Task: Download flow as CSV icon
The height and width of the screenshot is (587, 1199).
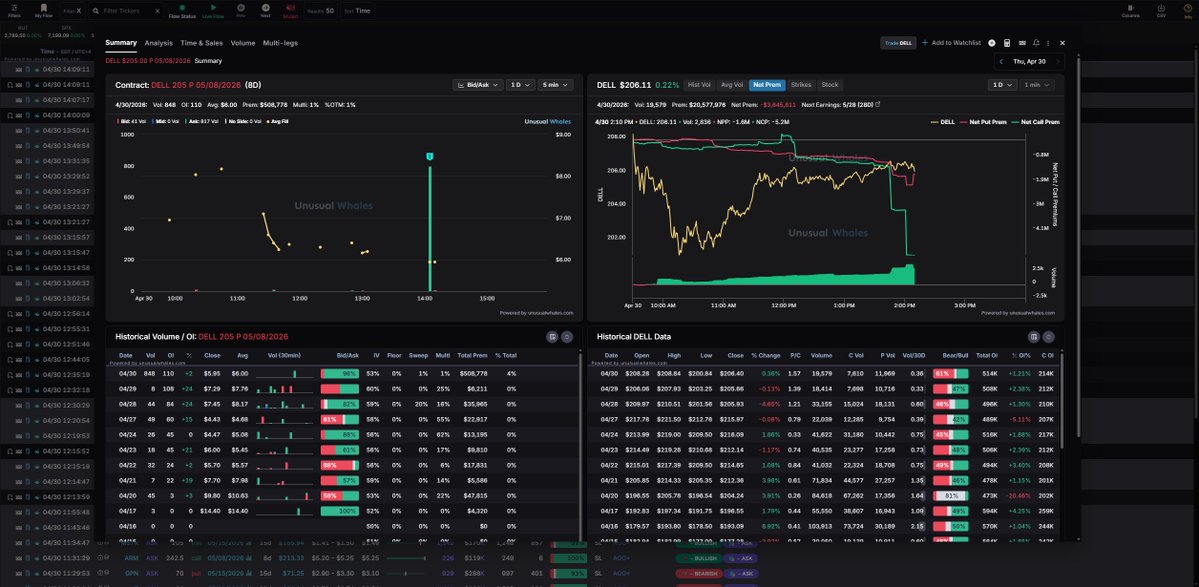Action: tap(1161, 8)
